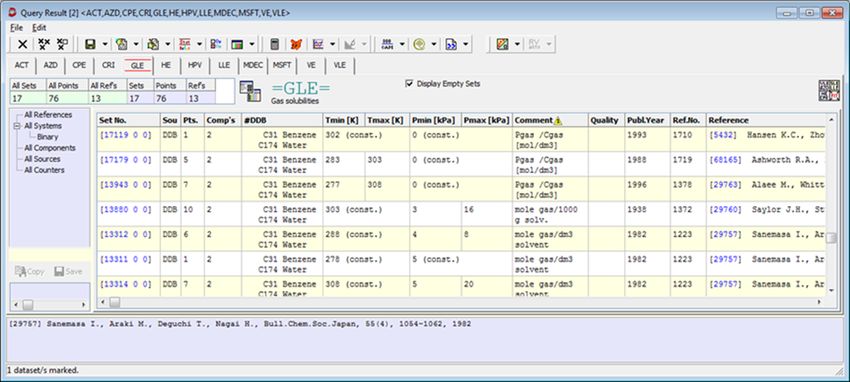850x382 pixels.
Task: Open the dropdown beside the blue document arrows icon
Action: 466,44
